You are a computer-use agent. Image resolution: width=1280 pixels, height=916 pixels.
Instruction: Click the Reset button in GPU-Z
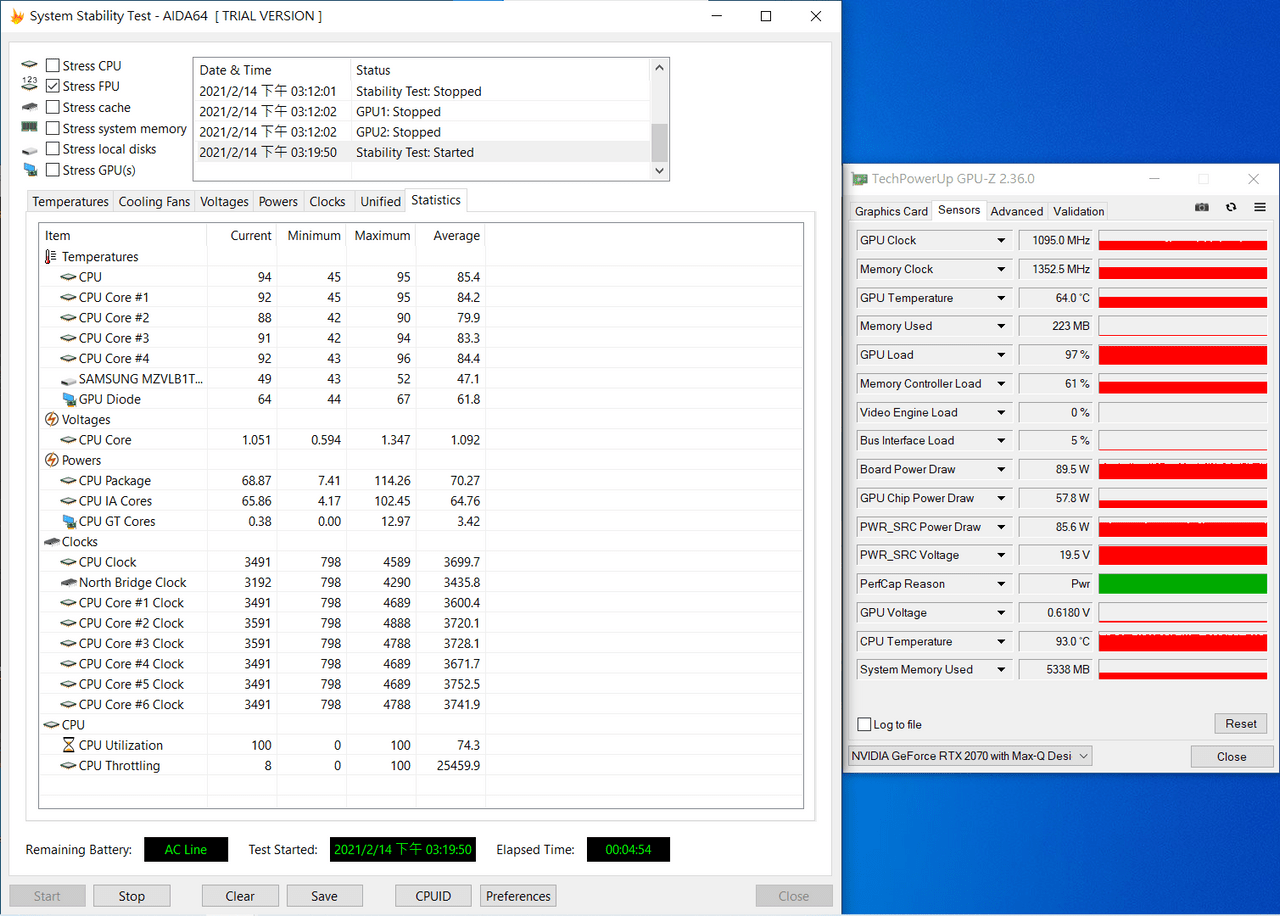click(x=1241, y=723)
